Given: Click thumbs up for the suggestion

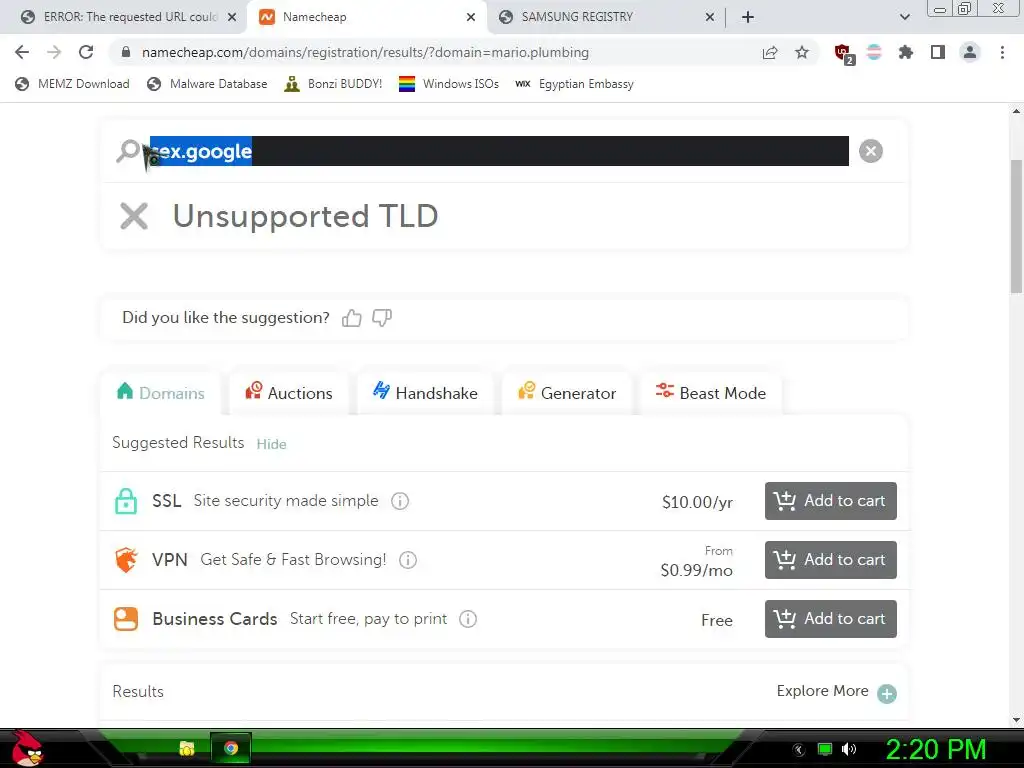Looking at the screenshot, I should click(x=351, y=318).
